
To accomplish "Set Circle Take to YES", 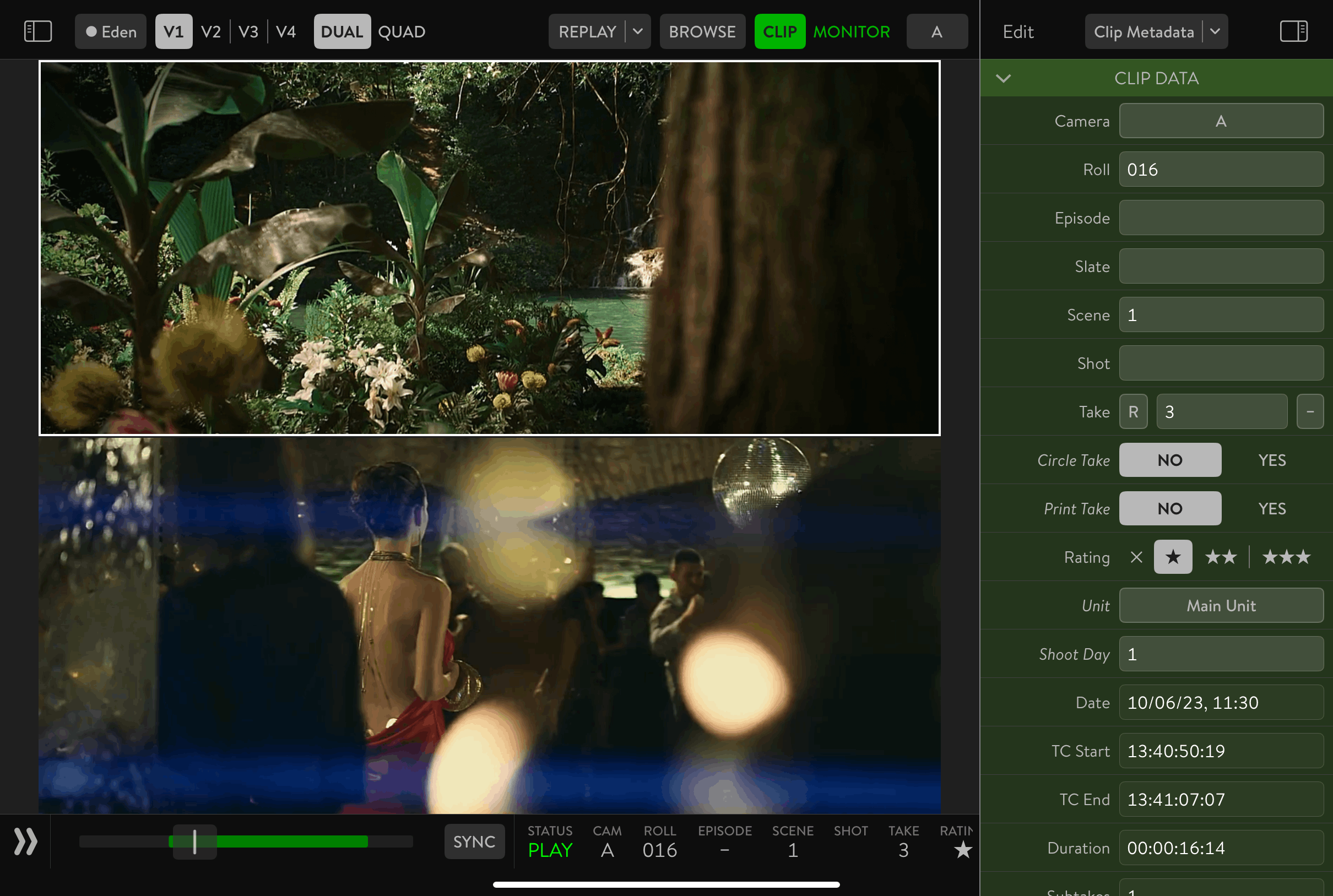I will [1271, 460].
